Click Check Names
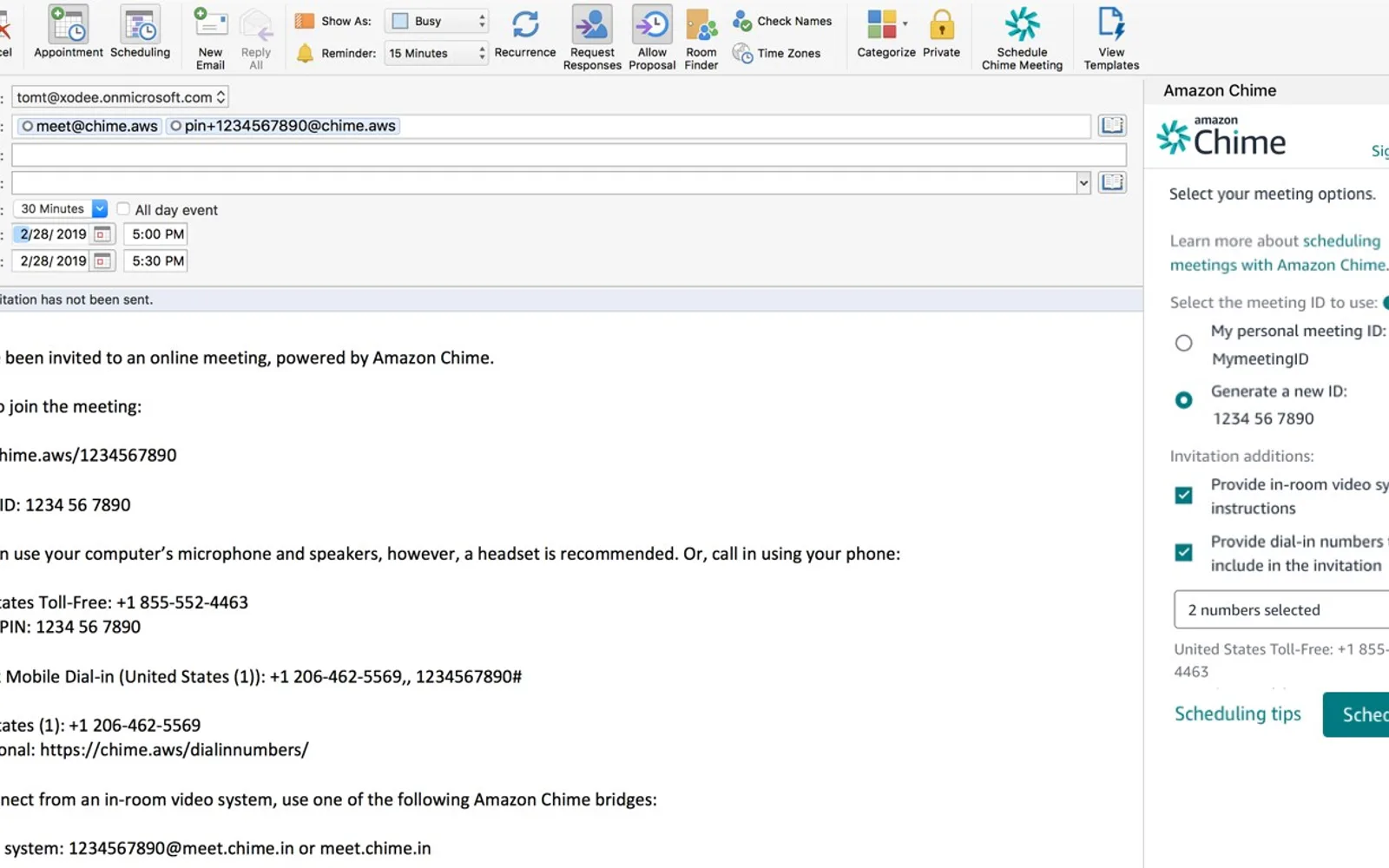 click(782, 21)
